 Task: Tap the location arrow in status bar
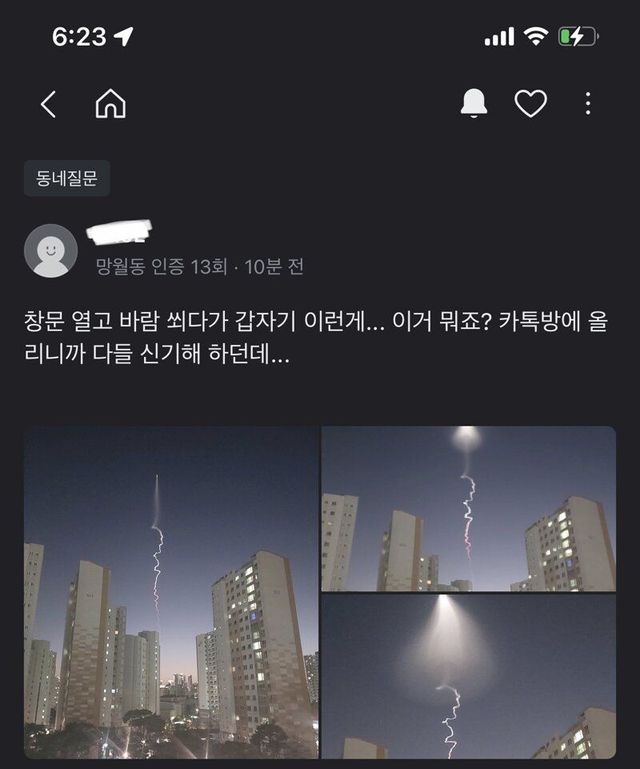123,36
